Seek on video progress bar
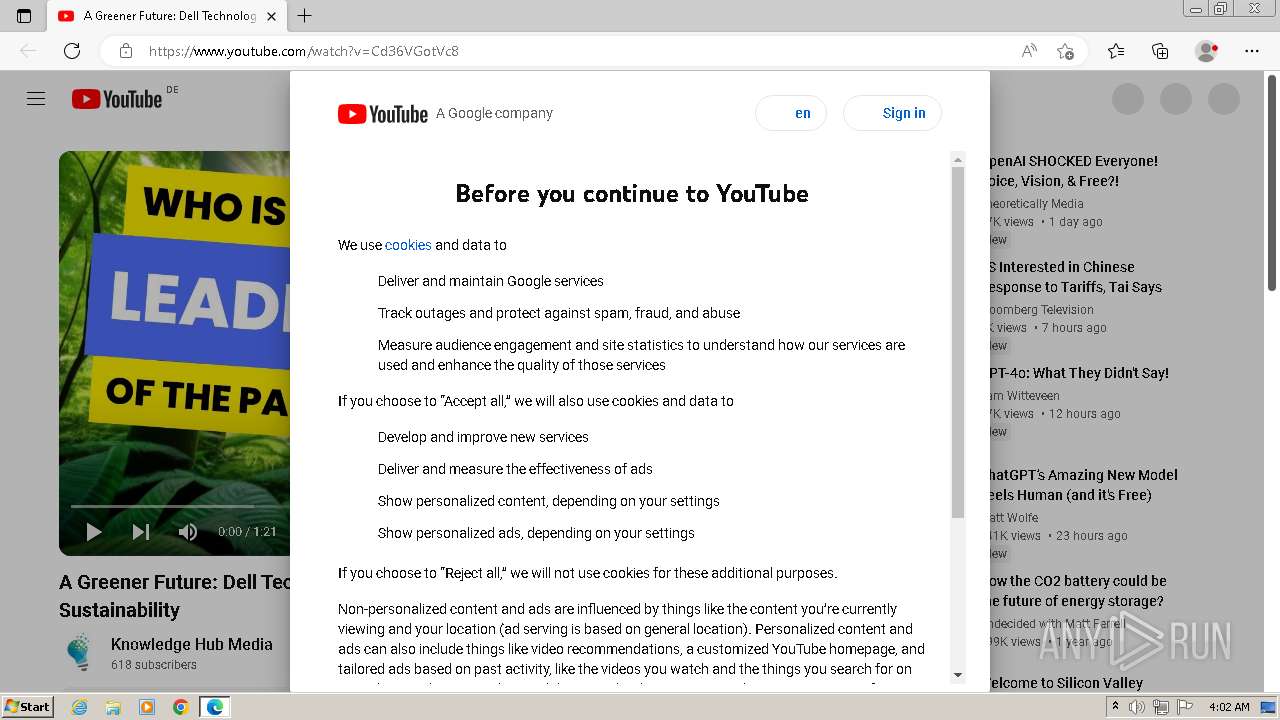 click(x=180, y=507)
